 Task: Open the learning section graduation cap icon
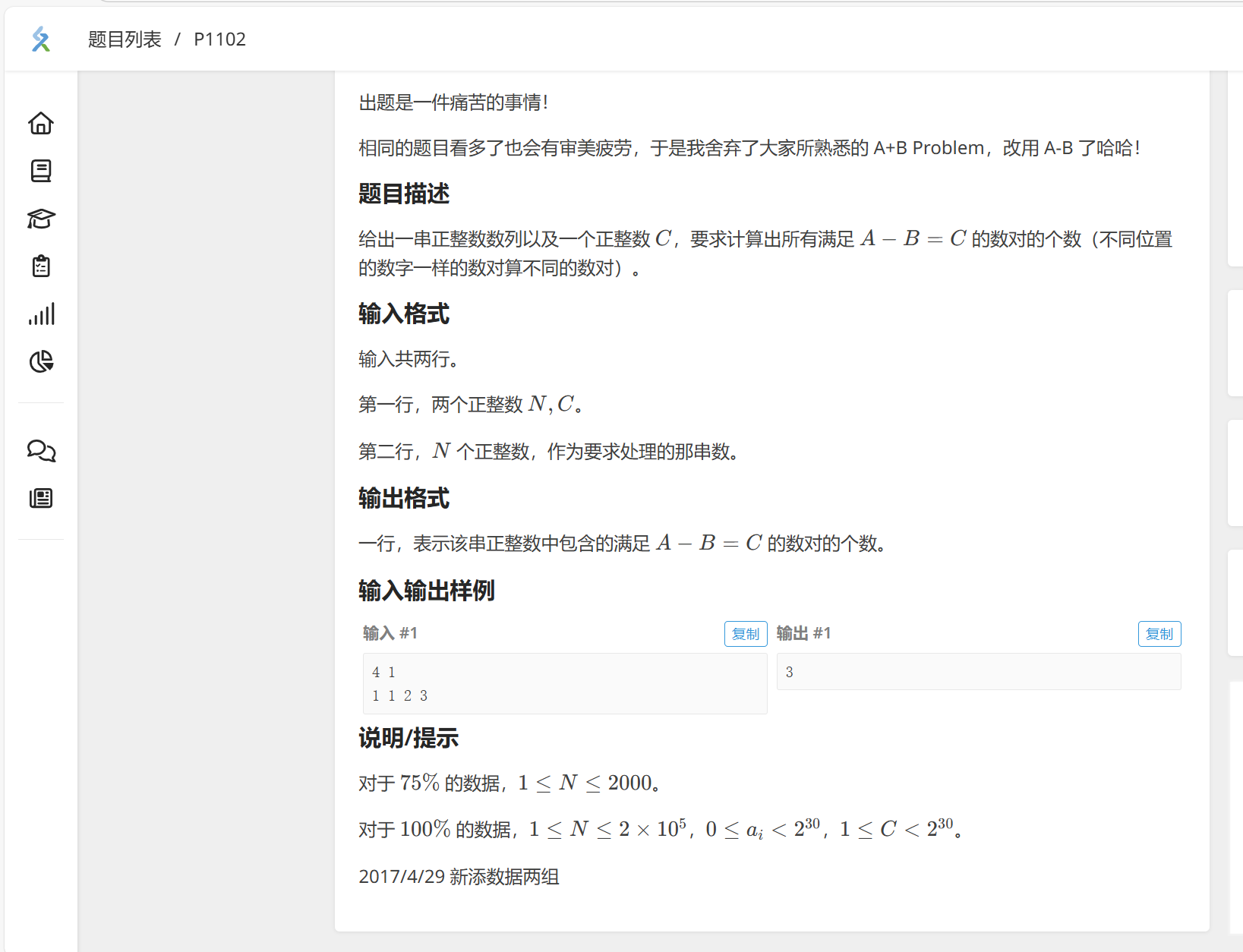[41, 219]
